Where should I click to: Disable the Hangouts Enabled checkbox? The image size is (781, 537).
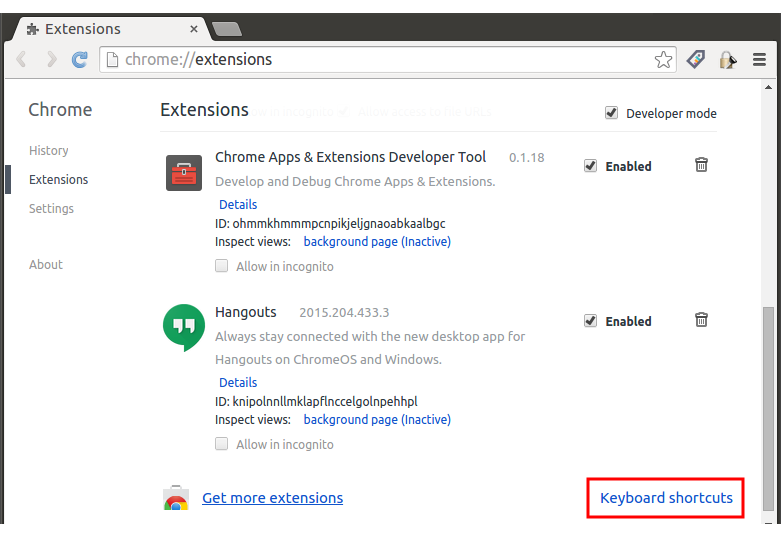(x=590, y=321)
